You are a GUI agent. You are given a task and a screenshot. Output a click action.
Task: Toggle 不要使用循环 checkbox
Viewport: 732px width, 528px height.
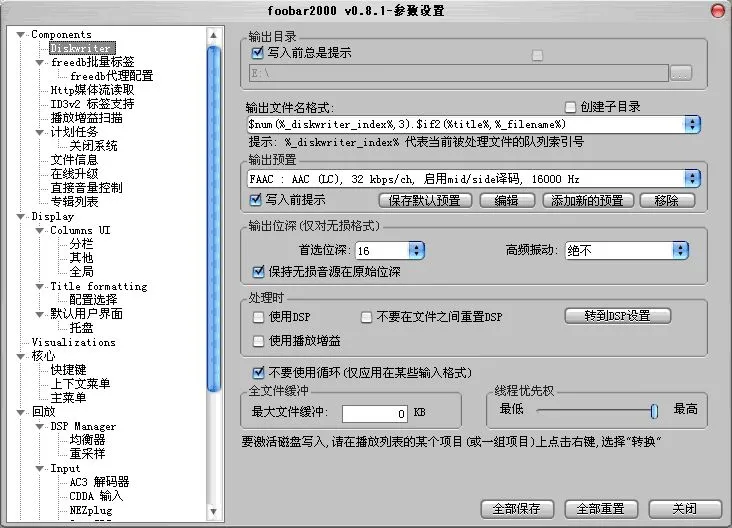click(x=258, y=373)
